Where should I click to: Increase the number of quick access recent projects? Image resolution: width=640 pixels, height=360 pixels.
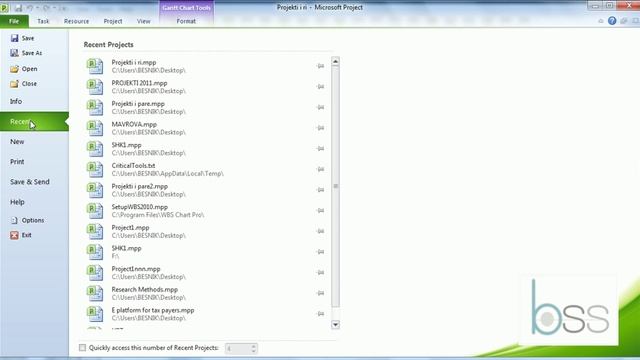click(x=253, y=346)
